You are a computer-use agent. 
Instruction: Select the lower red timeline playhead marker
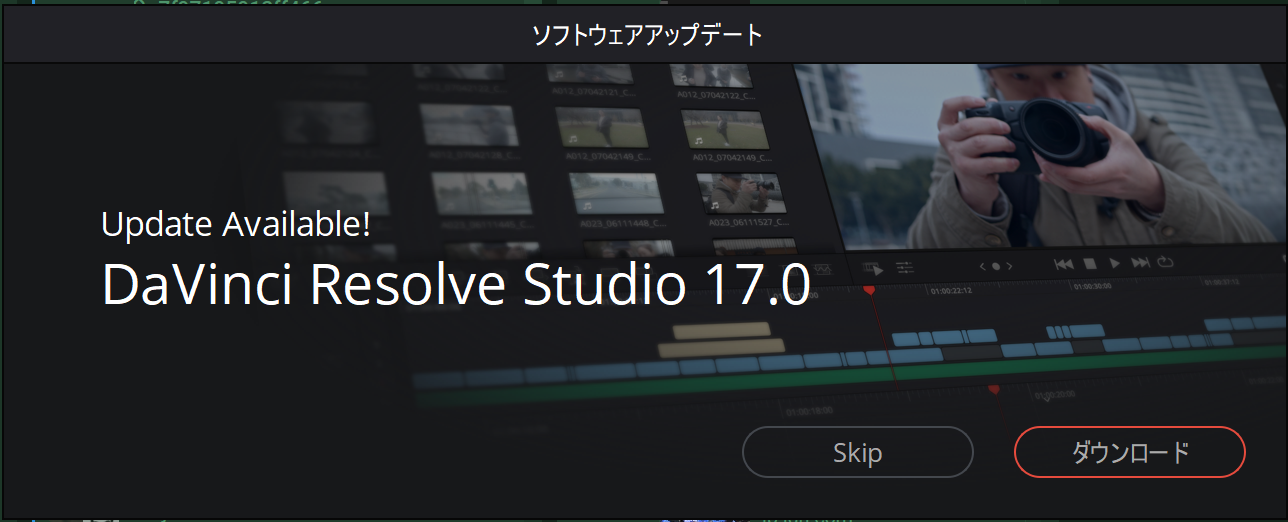pos(994,390)
